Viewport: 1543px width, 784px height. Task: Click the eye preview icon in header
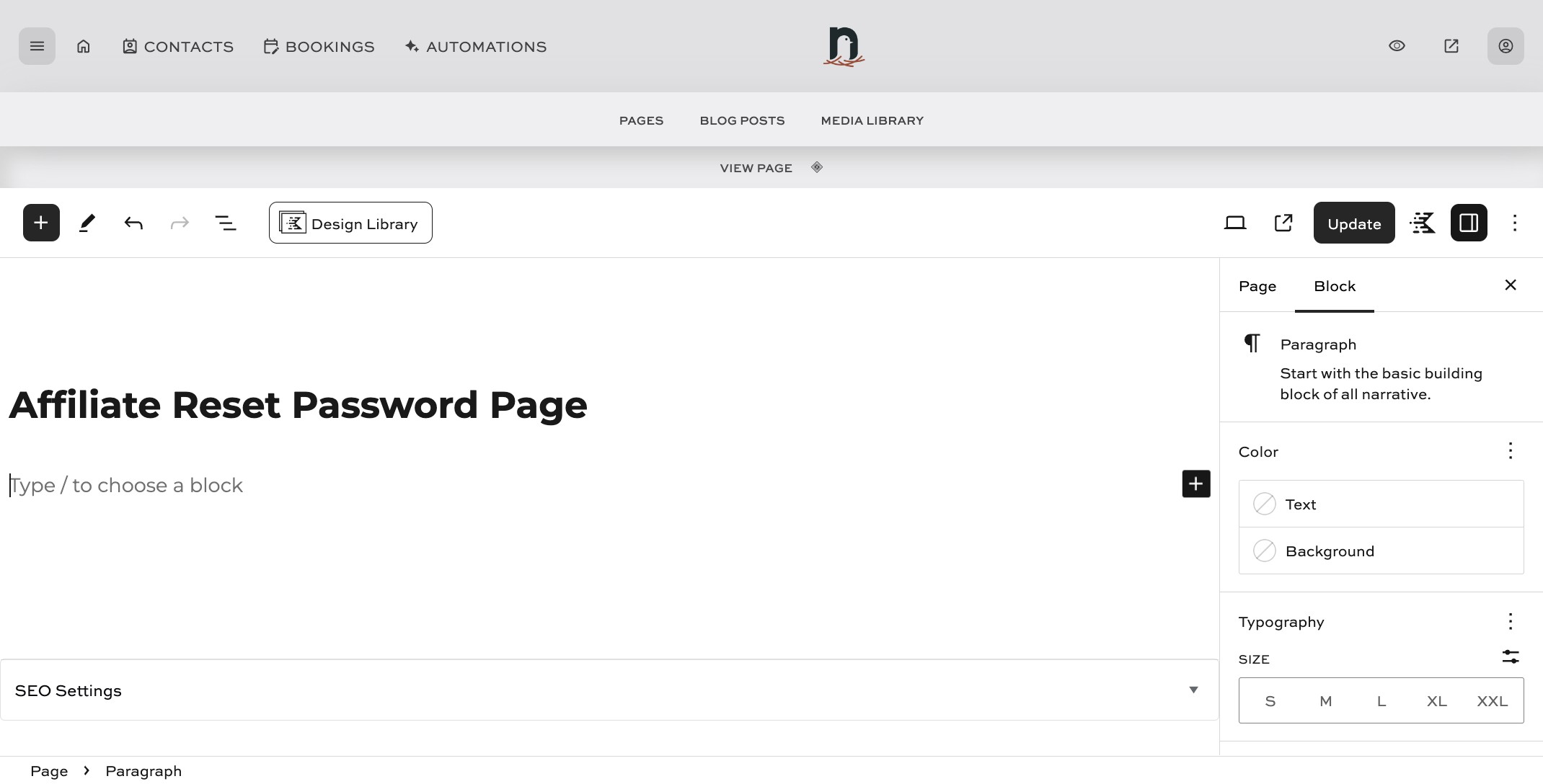coord(1397,46)
